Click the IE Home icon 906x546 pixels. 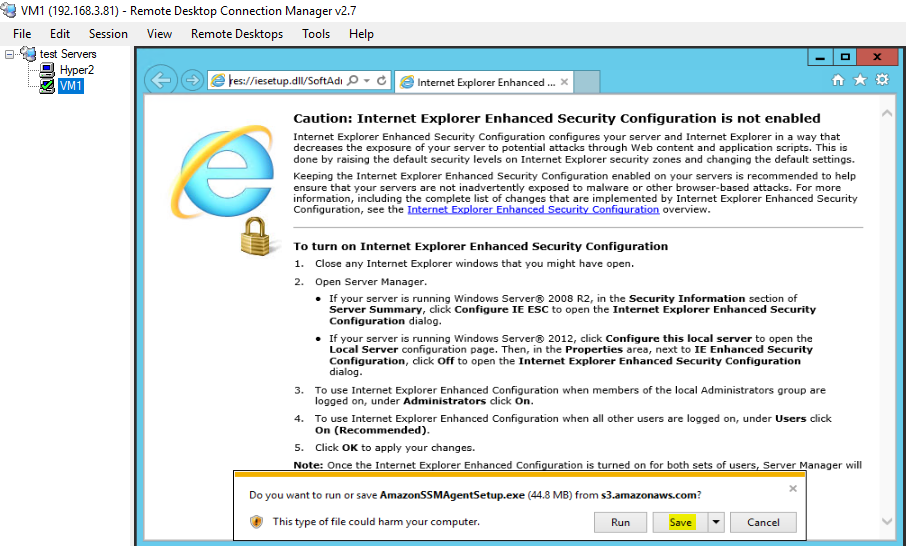pyautogui.click(x=838, y=80)
